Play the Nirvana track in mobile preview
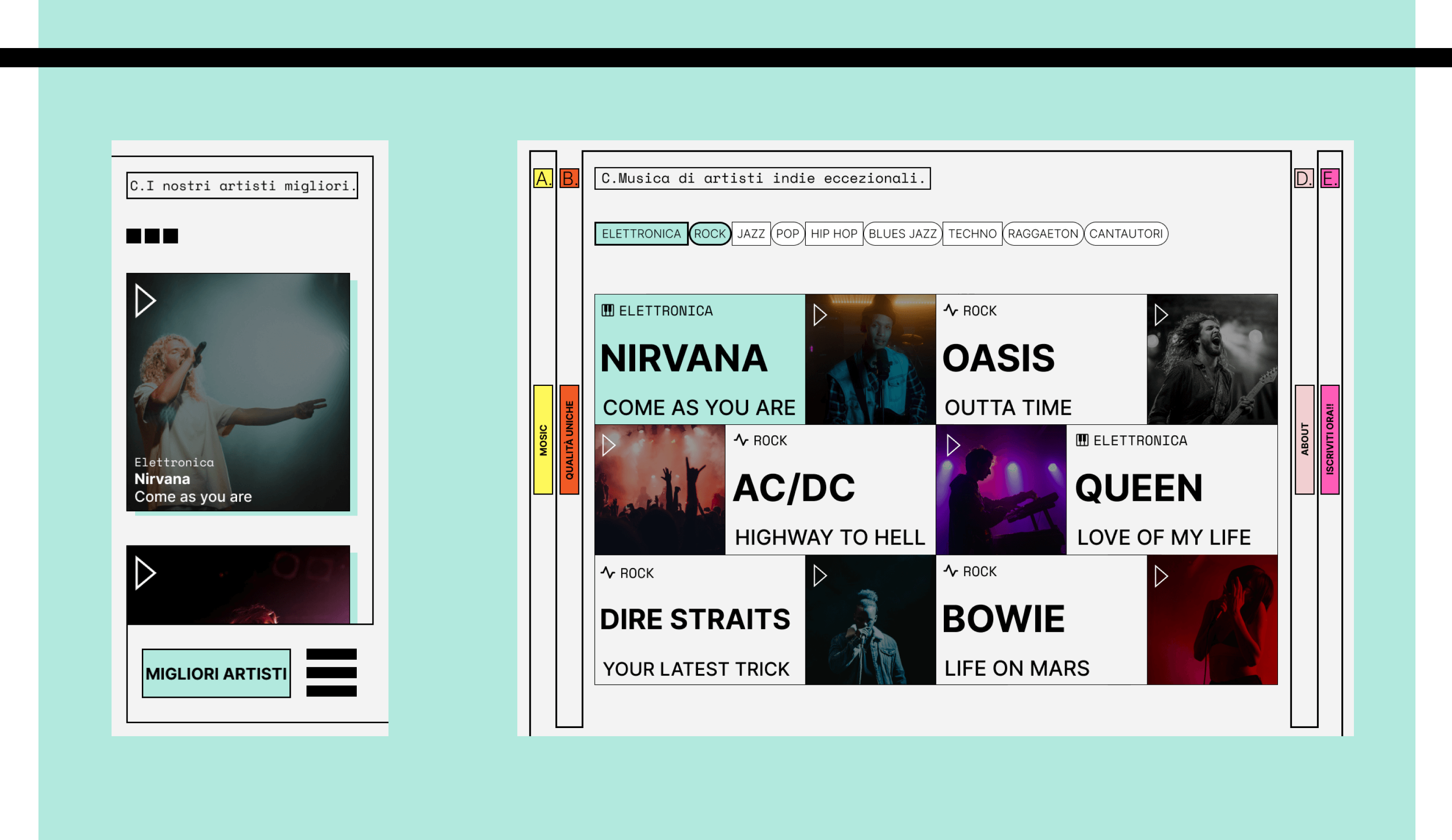 pyautogui.click(x=145, y=300)
